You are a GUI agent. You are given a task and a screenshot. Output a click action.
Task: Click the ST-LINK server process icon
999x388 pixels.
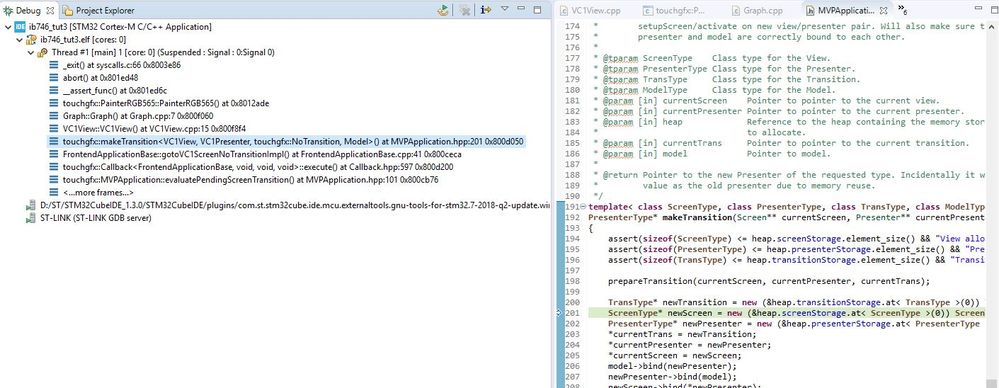pos(31,218)
